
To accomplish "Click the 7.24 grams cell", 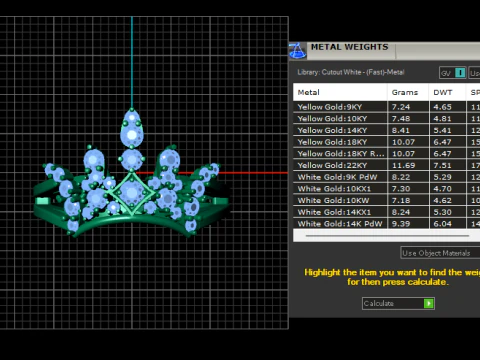I will point(408,107).
